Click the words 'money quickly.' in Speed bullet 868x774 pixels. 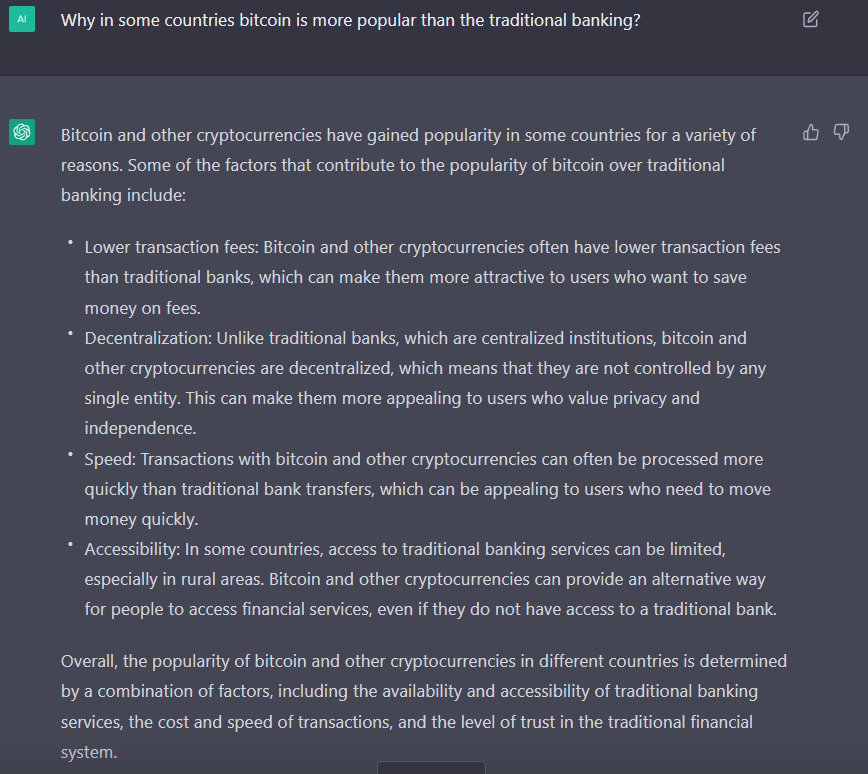pyautogui.click(x=141, y=519)
